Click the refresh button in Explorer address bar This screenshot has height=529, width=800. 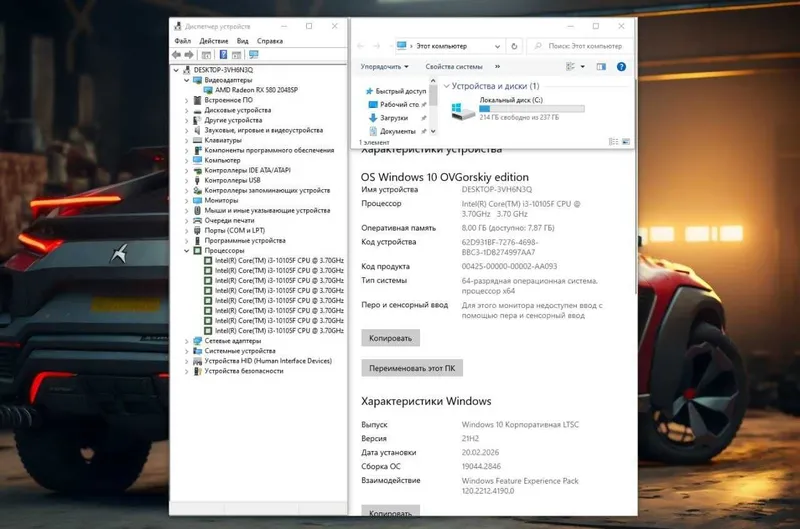pyautogui.click(x=514, y=46)
